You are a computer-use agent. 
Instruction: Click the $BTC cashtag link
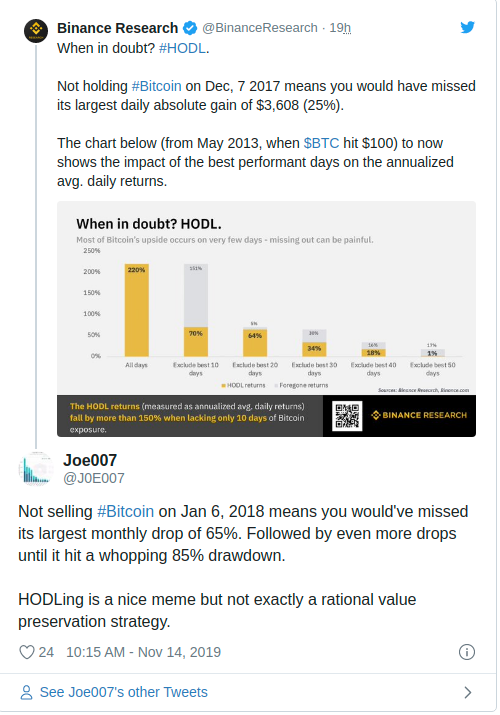click(321, 143)
